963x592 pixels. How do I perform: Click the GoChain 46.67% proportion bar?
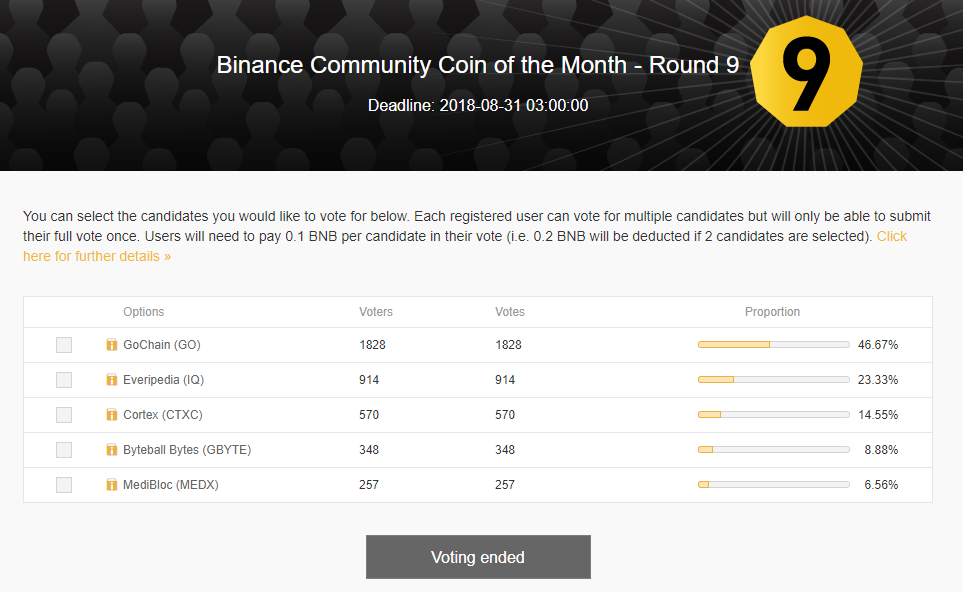point(772,345)
